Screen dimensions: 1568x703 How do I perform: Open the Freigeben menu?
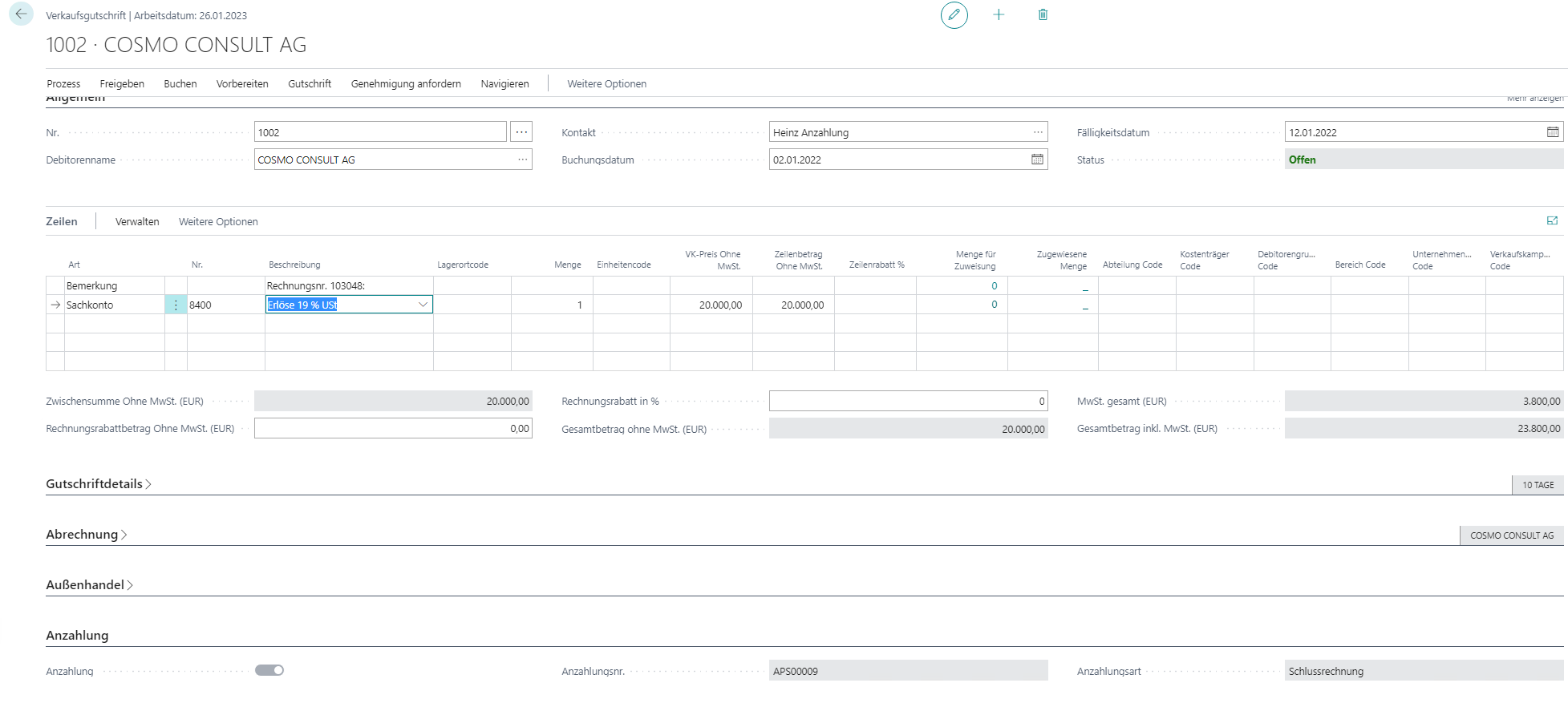[122, 84]
